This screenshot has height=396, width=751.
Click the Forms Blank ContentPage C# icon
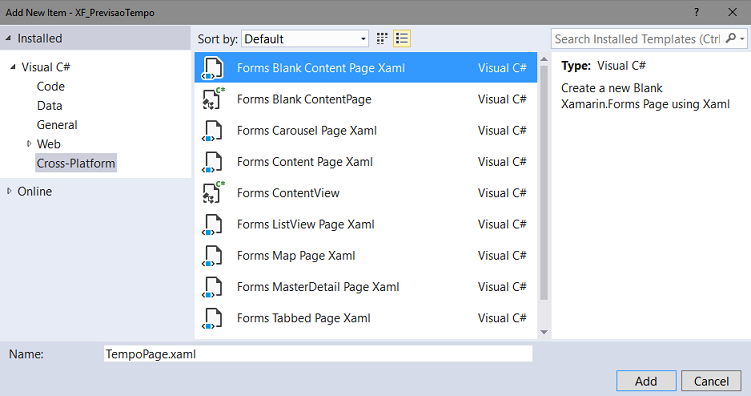point(213,99)
